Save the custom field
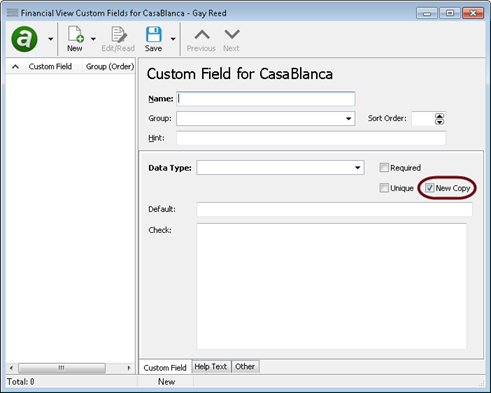The image size is (491, 393). pos(153,39)
